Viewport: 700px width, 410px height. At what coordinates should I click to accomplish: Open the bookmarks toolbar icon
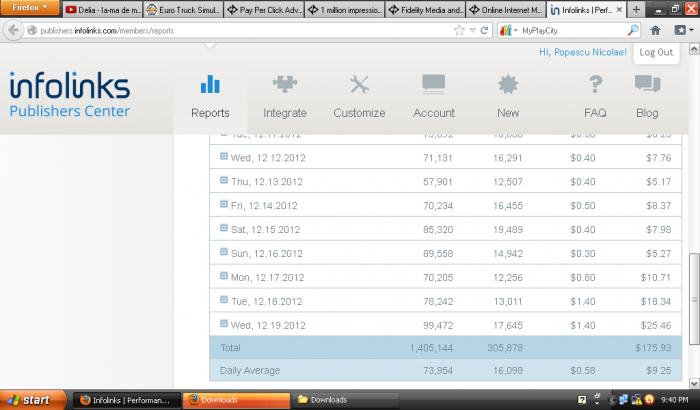tap(681, 30)
